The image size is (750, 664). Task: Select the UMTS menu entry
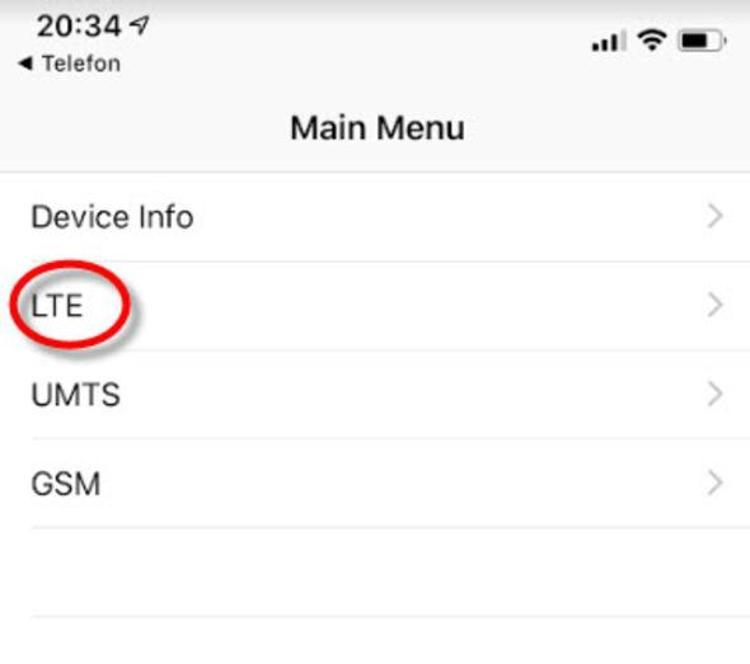click(x=76, y=394)
